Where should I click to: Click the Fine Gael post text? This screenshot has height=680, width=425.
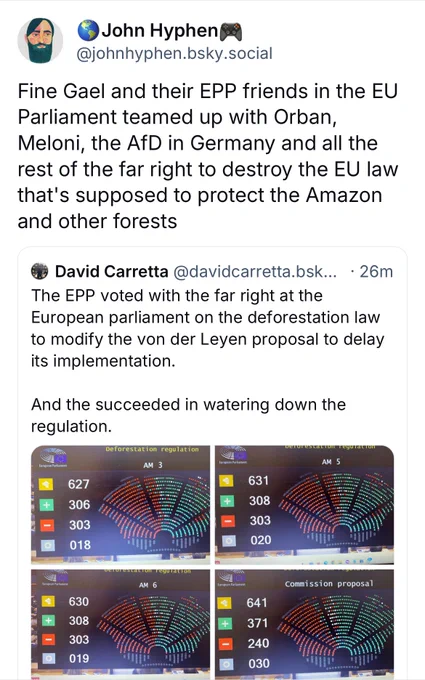pyautogui.click(x=208, y=156)
